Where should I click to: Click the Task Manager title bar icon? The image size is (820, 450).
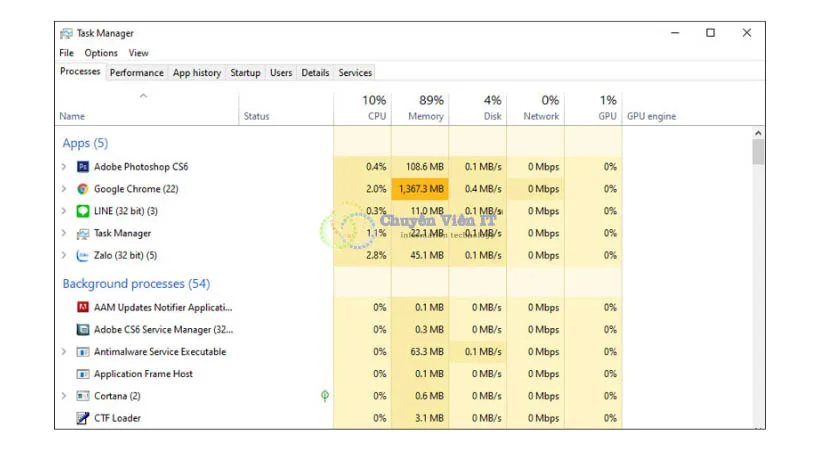[x=66, y=33]
